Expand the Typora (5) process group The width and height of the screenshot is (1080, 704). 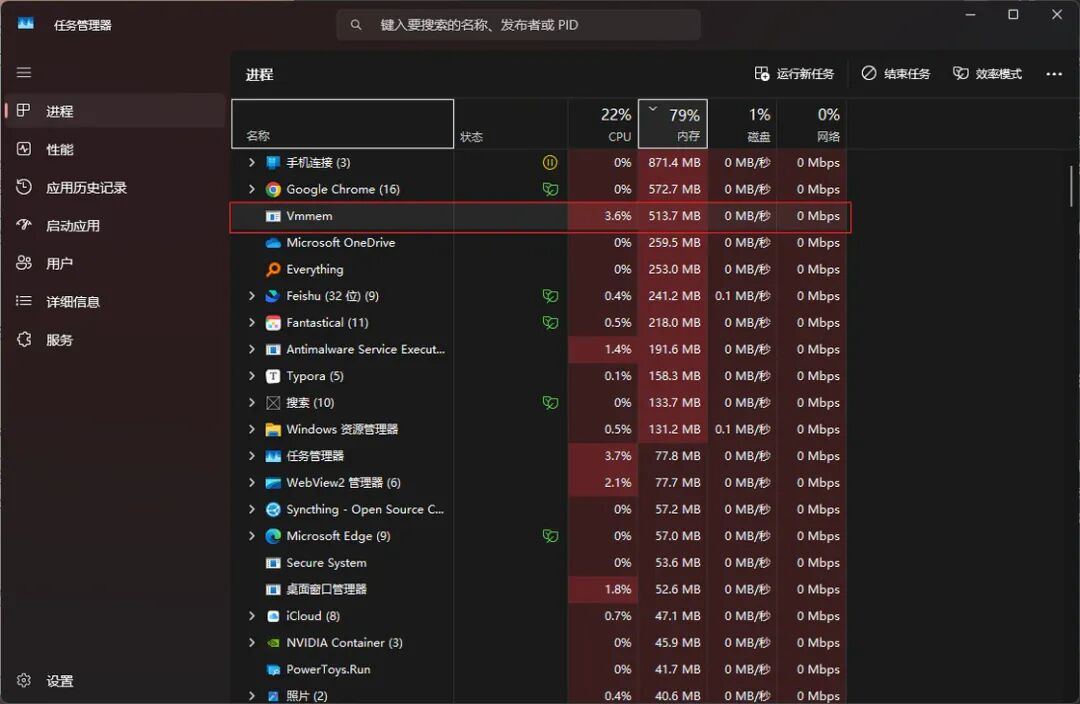[x=252, y=376]
